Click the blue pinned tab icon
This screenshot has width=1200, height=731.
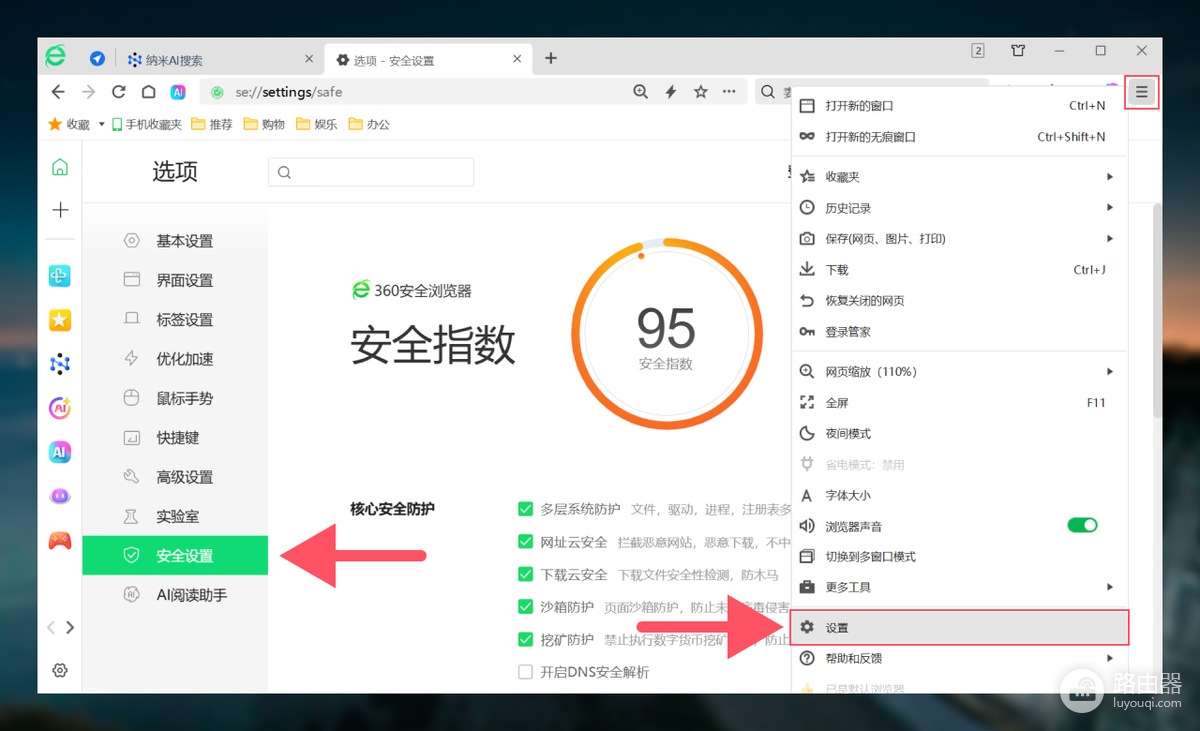98,59
